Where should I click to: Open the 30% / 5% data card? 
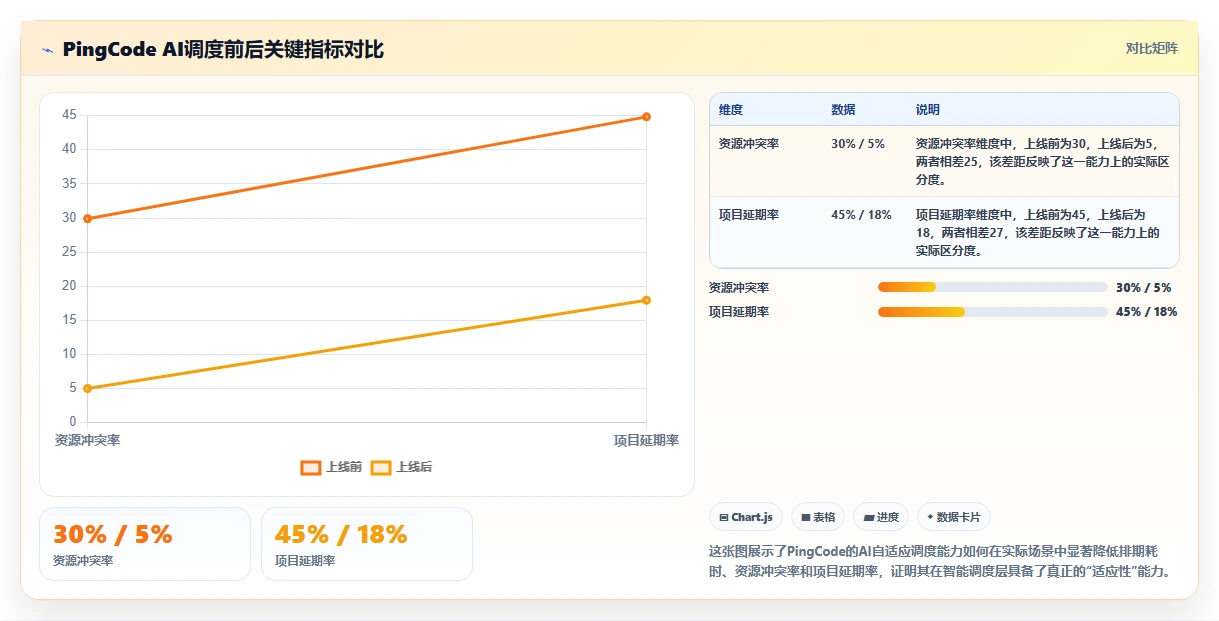click(145, 544)
